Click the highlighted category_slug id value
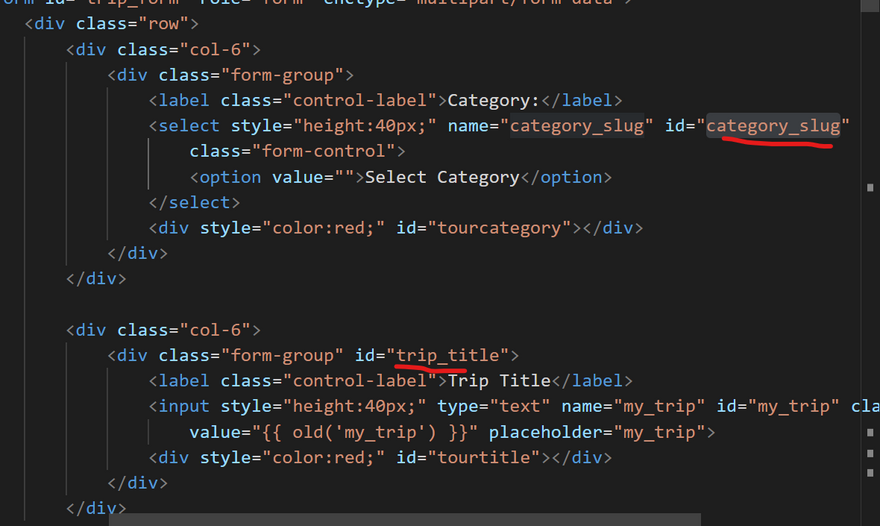This screenshot has height=526, width=880. tap(773, 126)
